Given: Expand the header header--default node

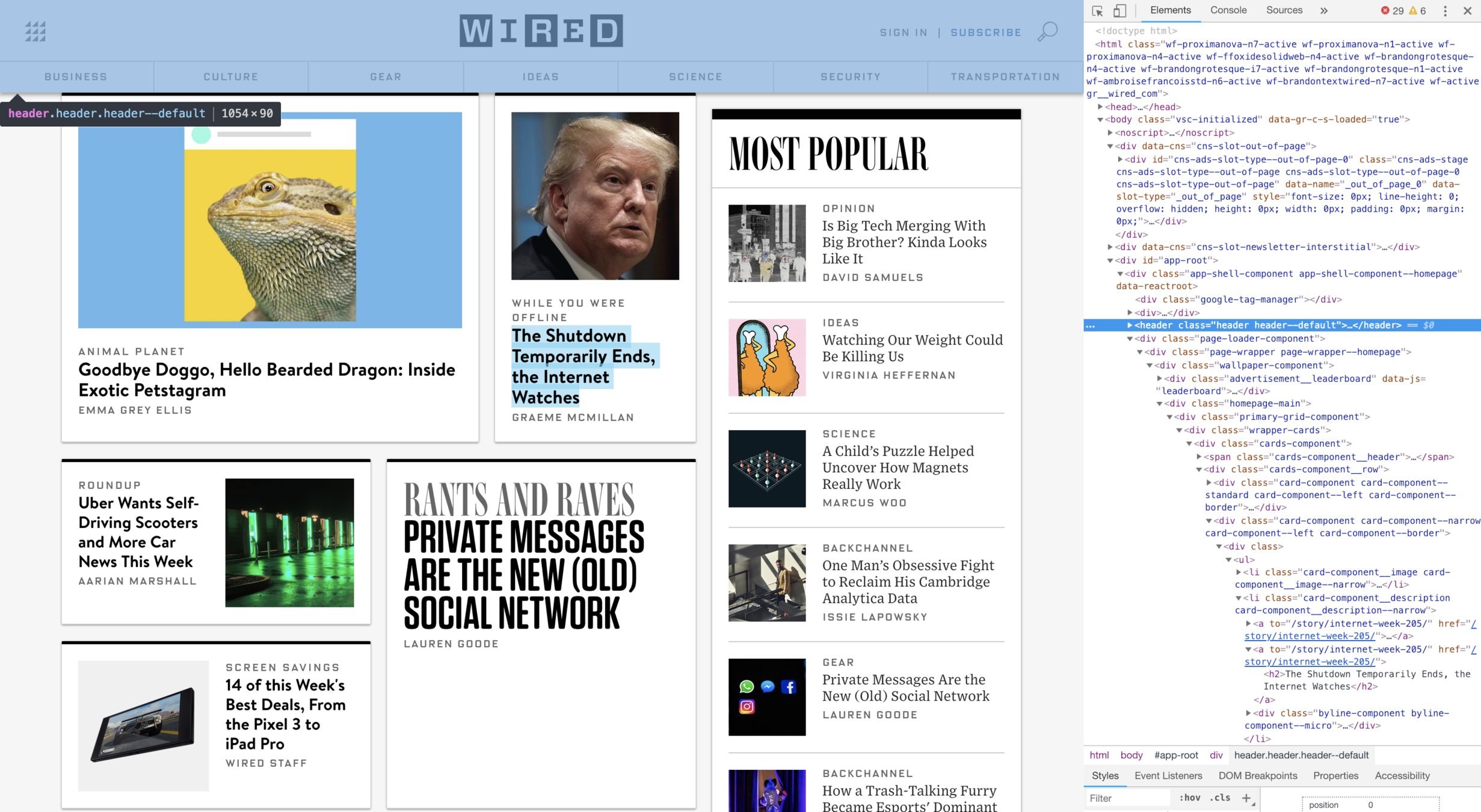Looking at the screenshot, I should tap(1129, 325).
